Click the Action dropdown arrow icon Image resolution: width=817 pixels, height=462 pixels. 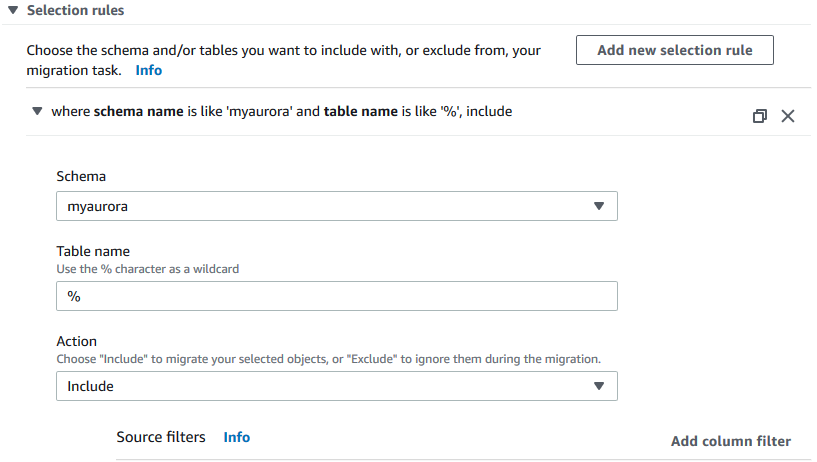point(599,386)
